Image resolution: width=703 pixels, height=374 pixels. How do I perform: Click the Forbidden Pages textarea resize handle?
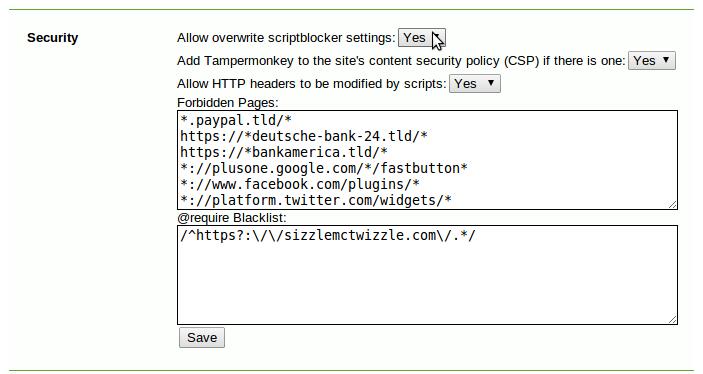[673, 204]
